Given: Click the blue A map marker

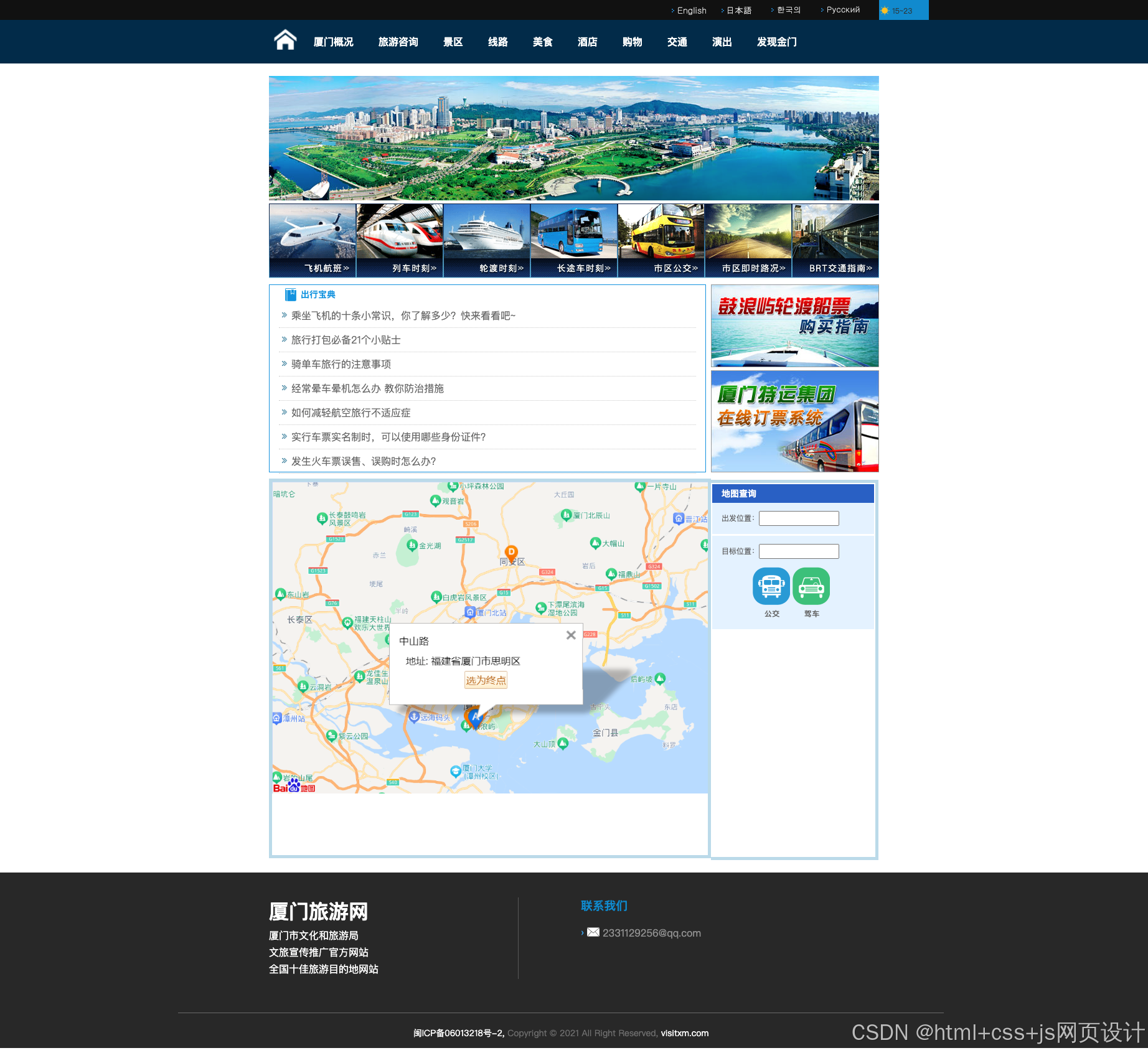Looking at the screenshot, I should pos(475,718).
